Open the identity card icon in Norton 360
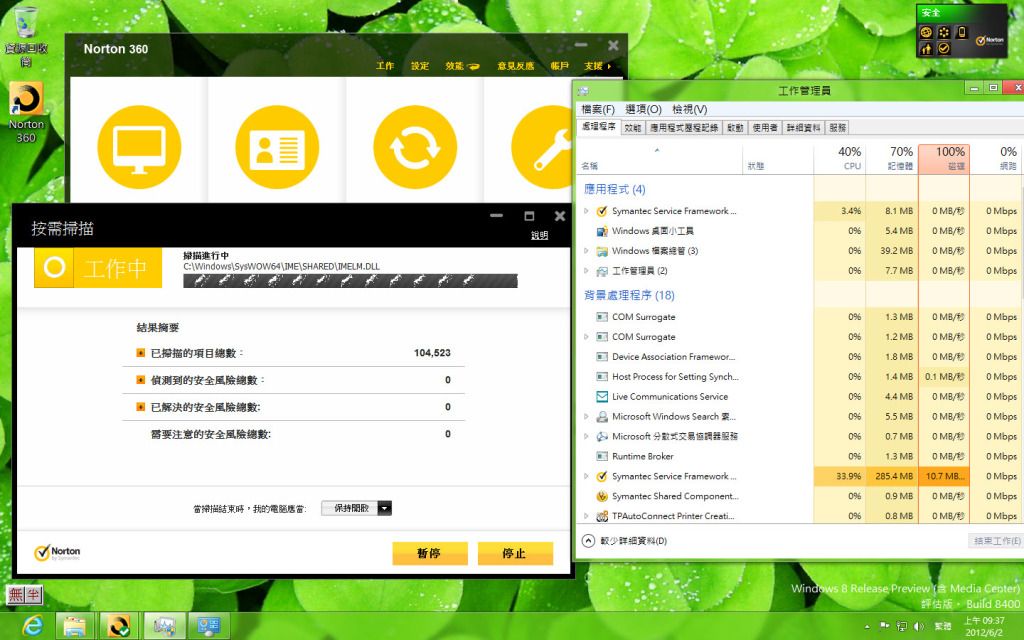The width and height of the screenshot is (1024, 640). [x=277, y=147]
